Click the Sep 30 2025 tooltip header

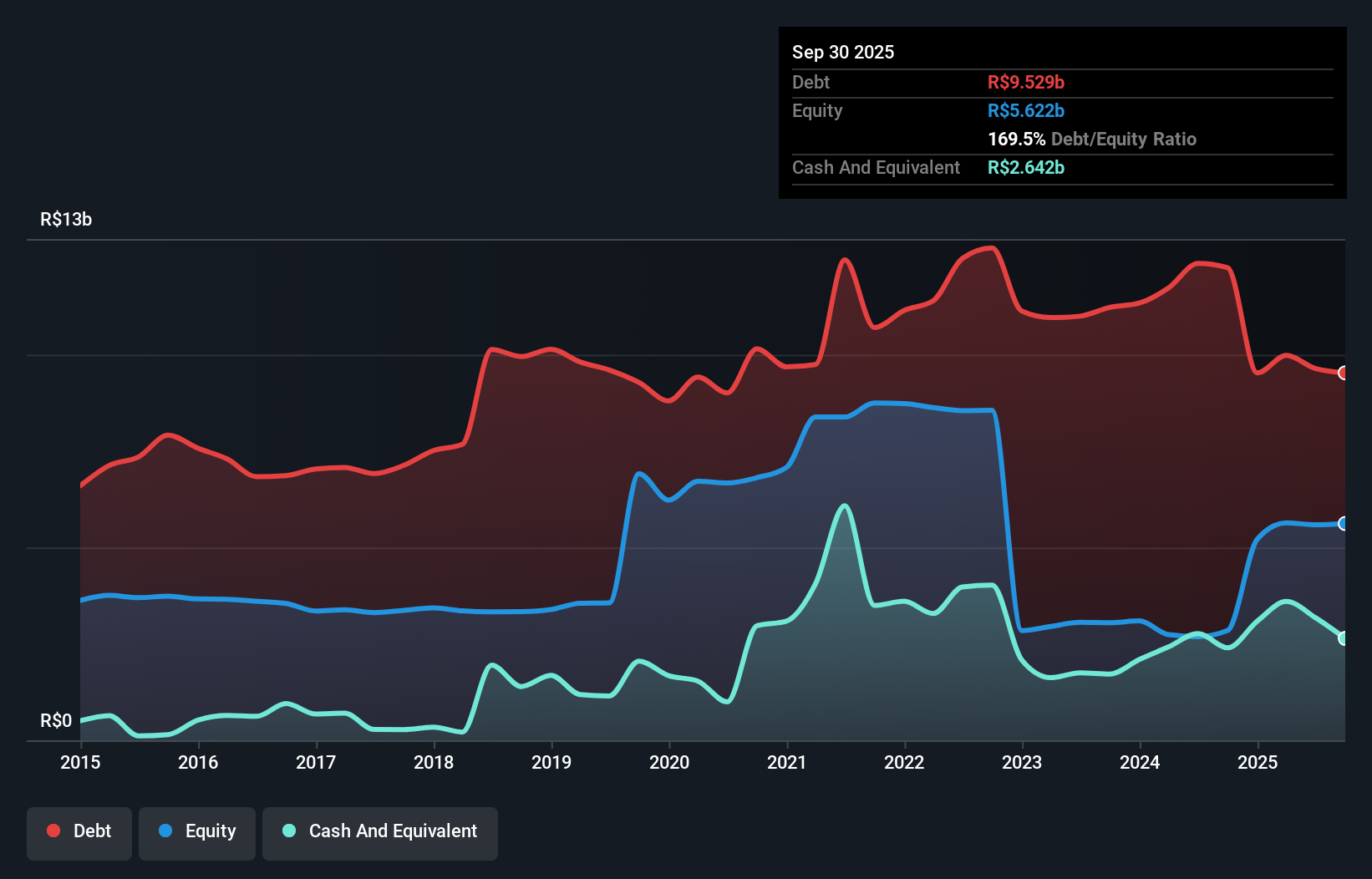[843, 52]
